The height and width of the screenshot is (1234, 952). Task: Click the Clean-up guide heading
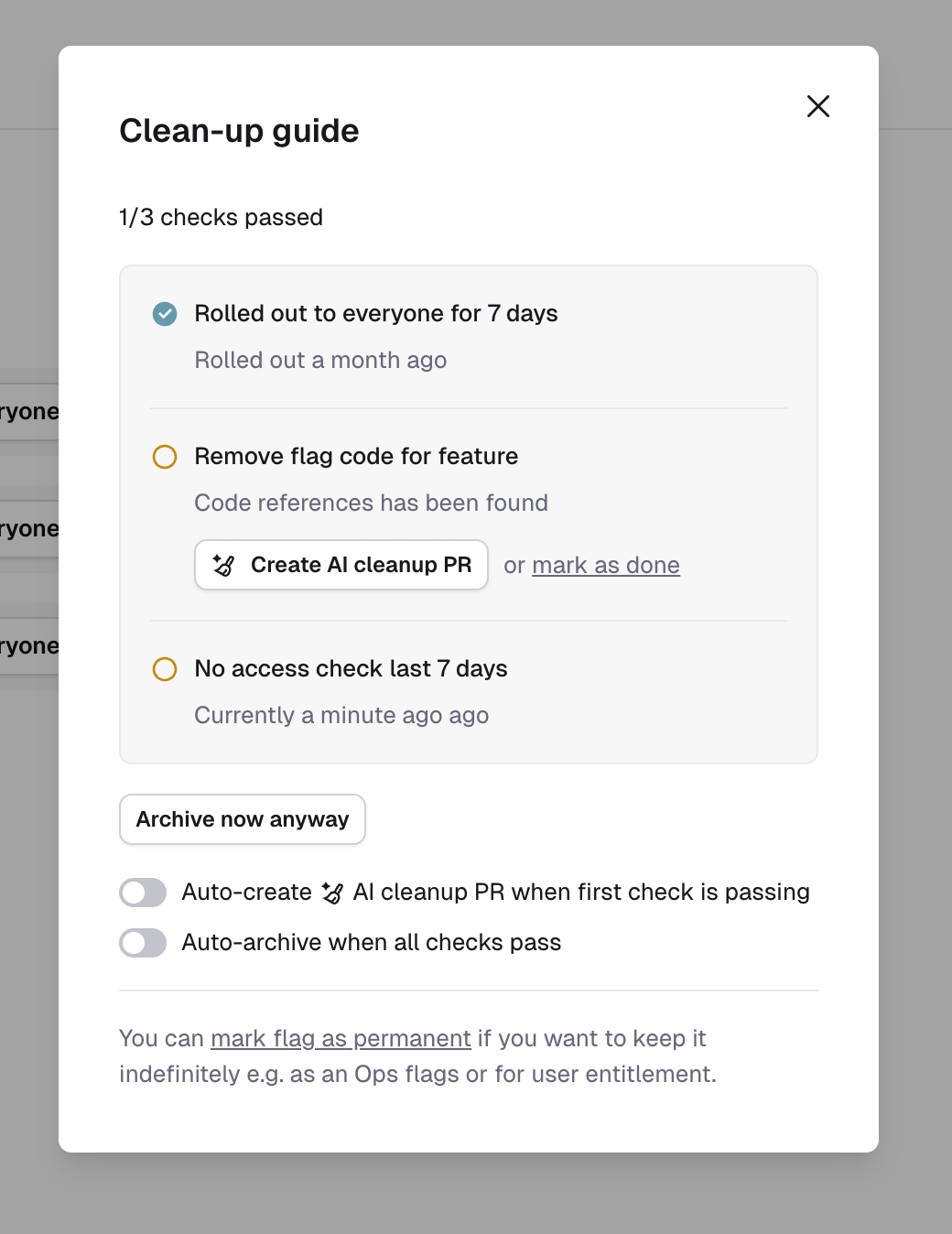point(239,131)
